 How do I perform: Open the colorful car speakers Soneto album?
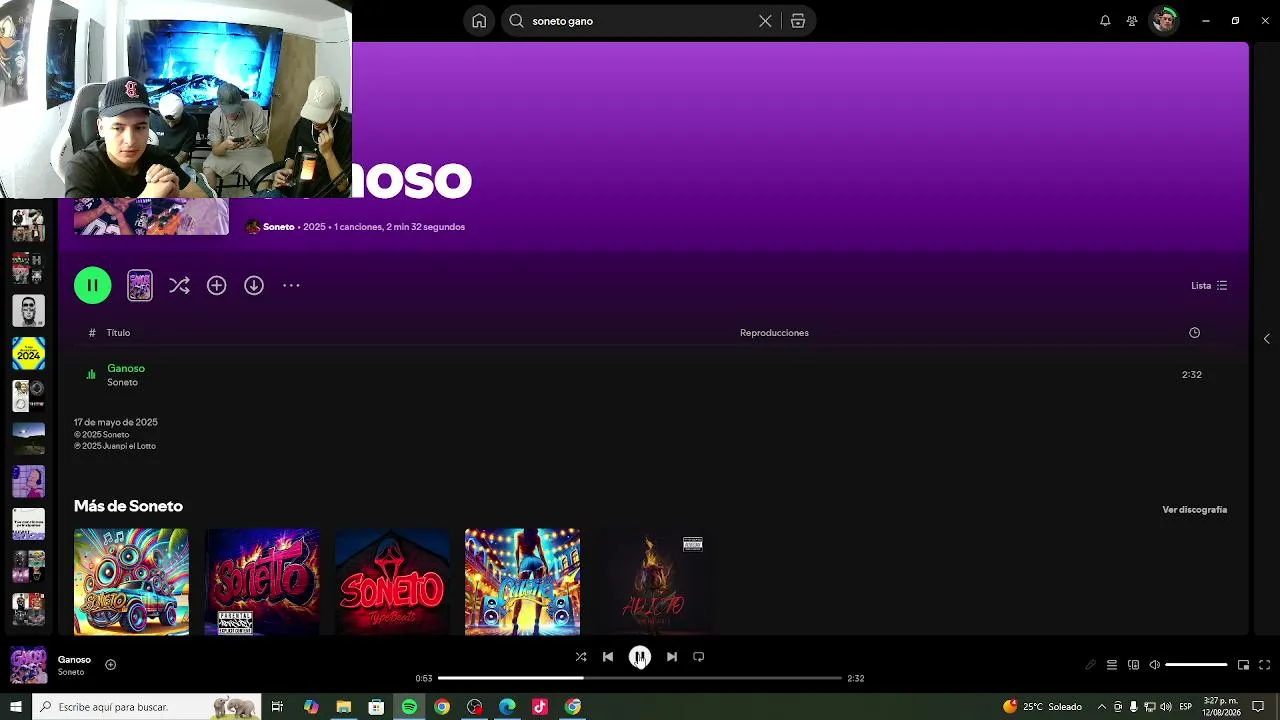click(x=131, y=582)
